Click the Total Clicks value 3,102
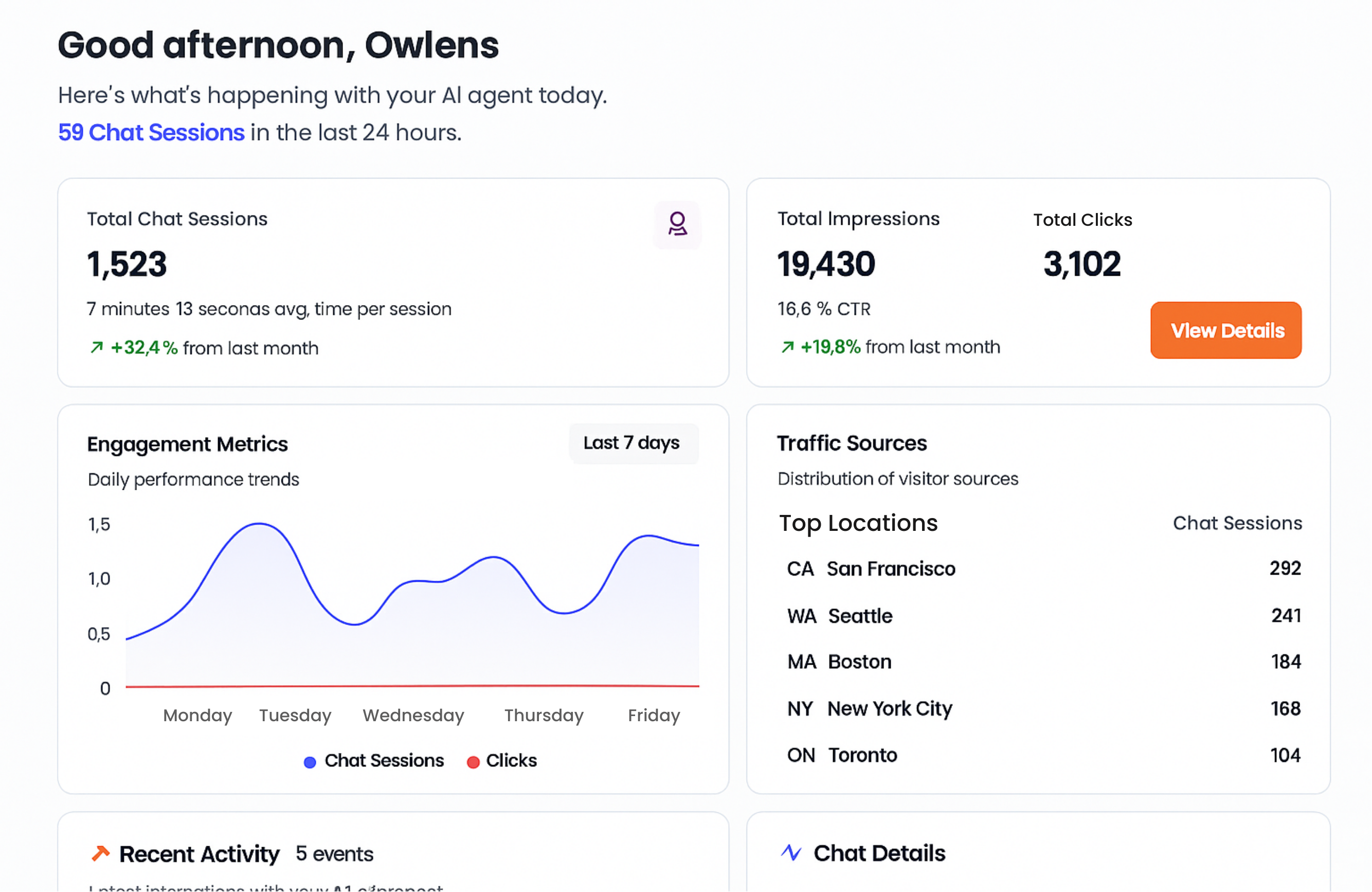 pyautogui.click(x=1081, y=264)
